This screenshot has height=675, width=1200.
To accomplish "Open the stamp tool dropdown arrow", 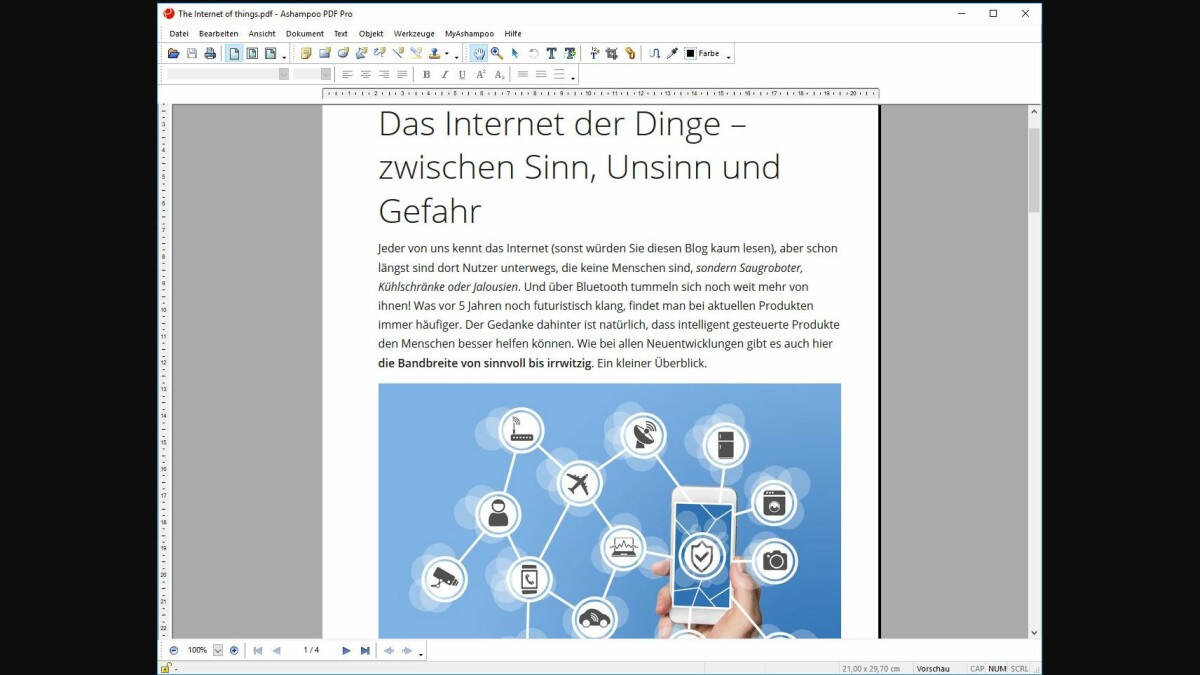I will 448,53.
